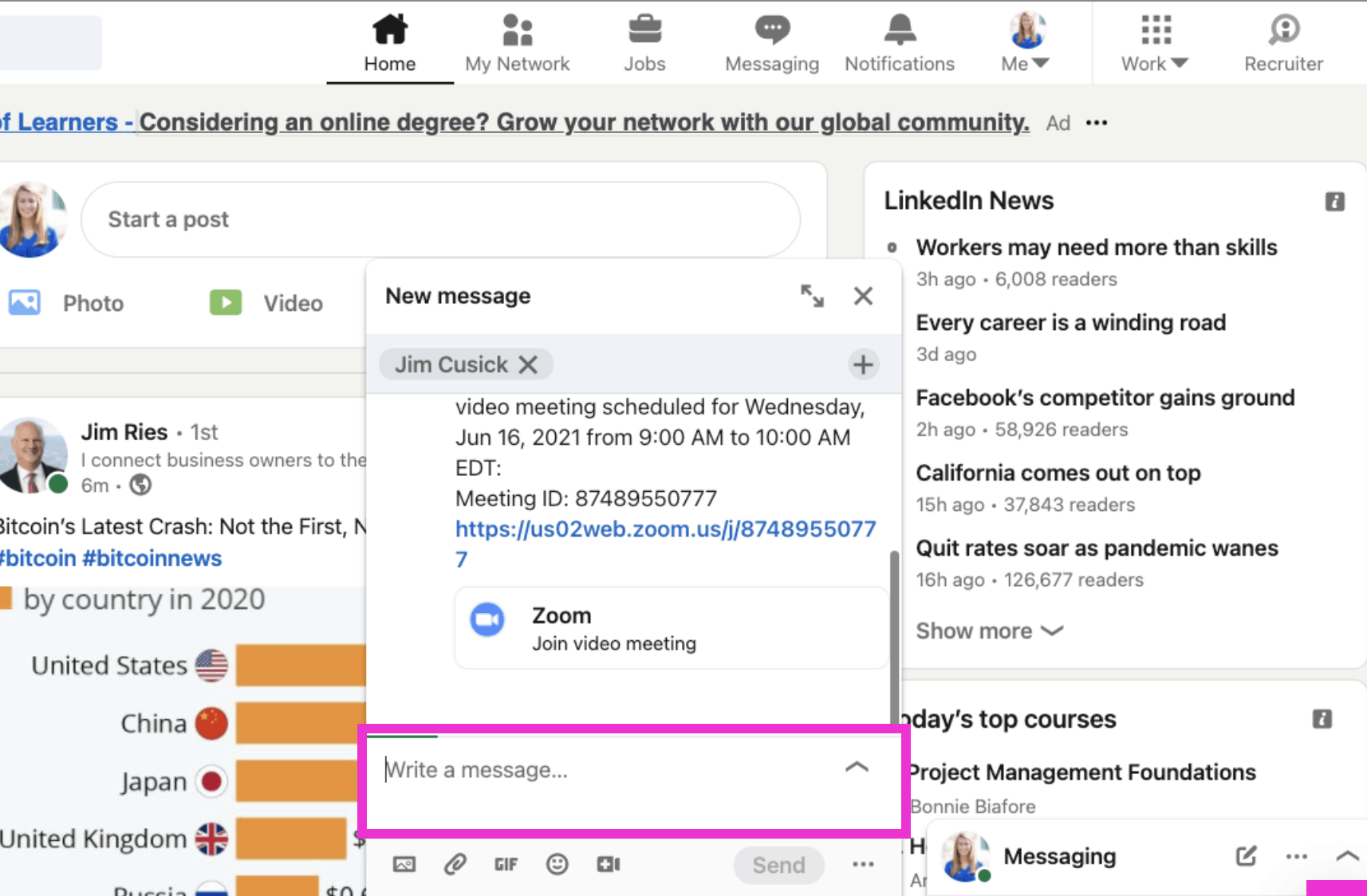Attach a file with paperclip icon
1367x896 pixels.
click(455, 864)
